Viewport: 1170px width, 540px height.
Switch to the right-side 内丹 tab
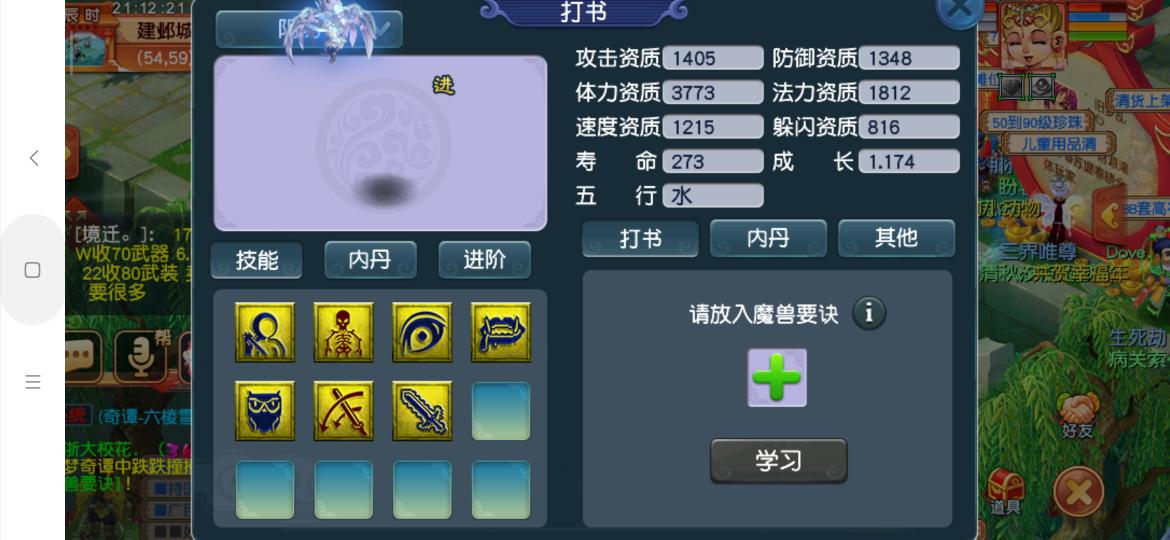tap(768, 238)
